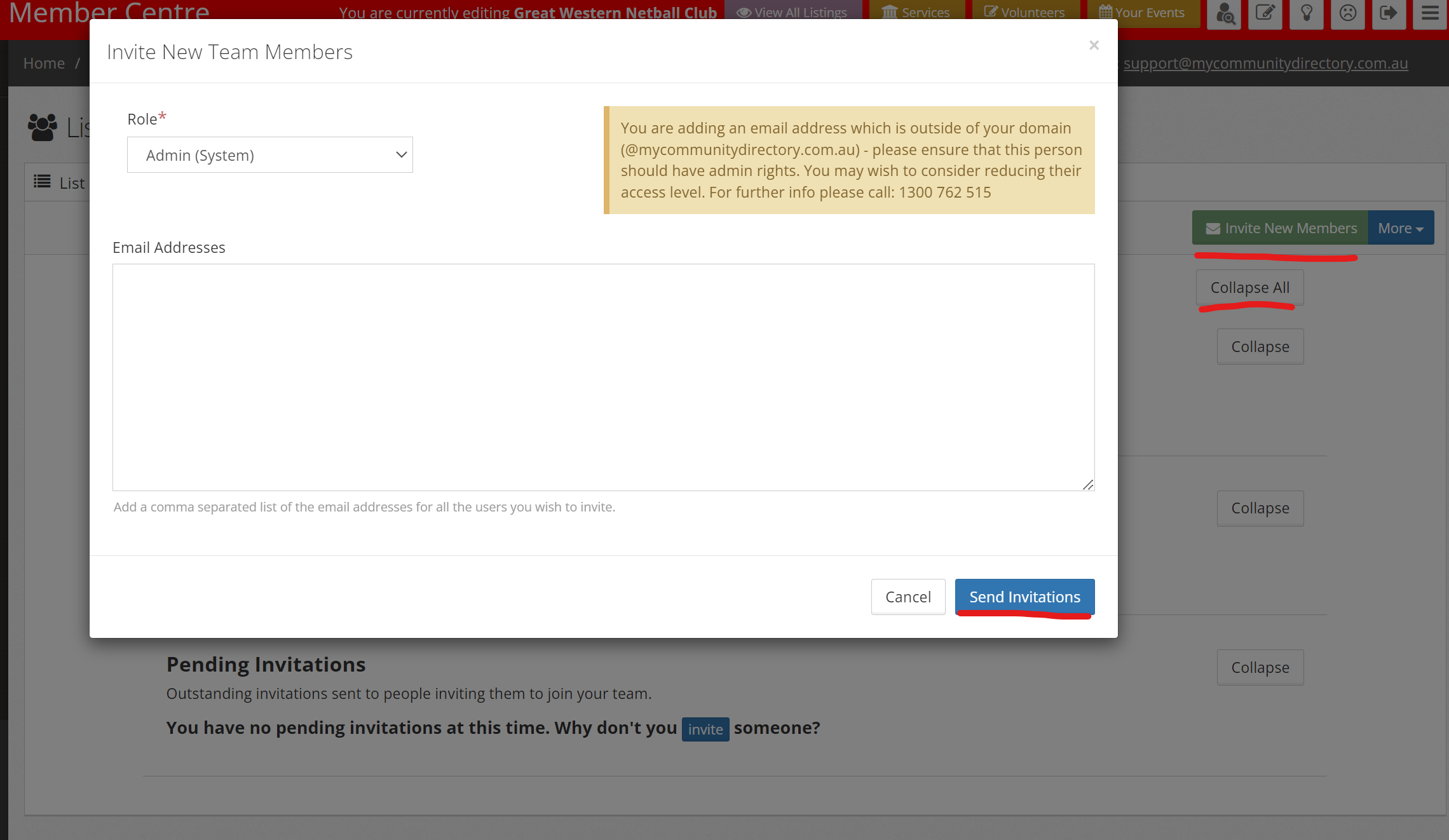
Task: Expand the More dropdown button
Action: coord(1401,228)
